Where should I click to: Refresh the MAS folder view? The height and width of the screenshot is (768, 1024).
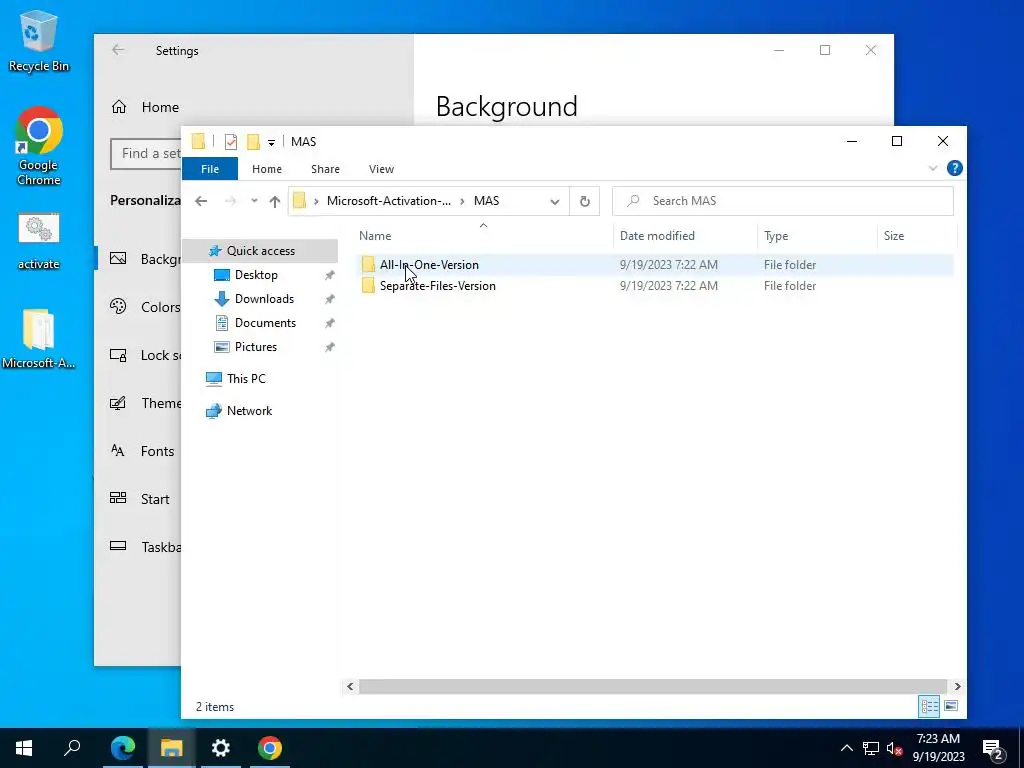584,201
